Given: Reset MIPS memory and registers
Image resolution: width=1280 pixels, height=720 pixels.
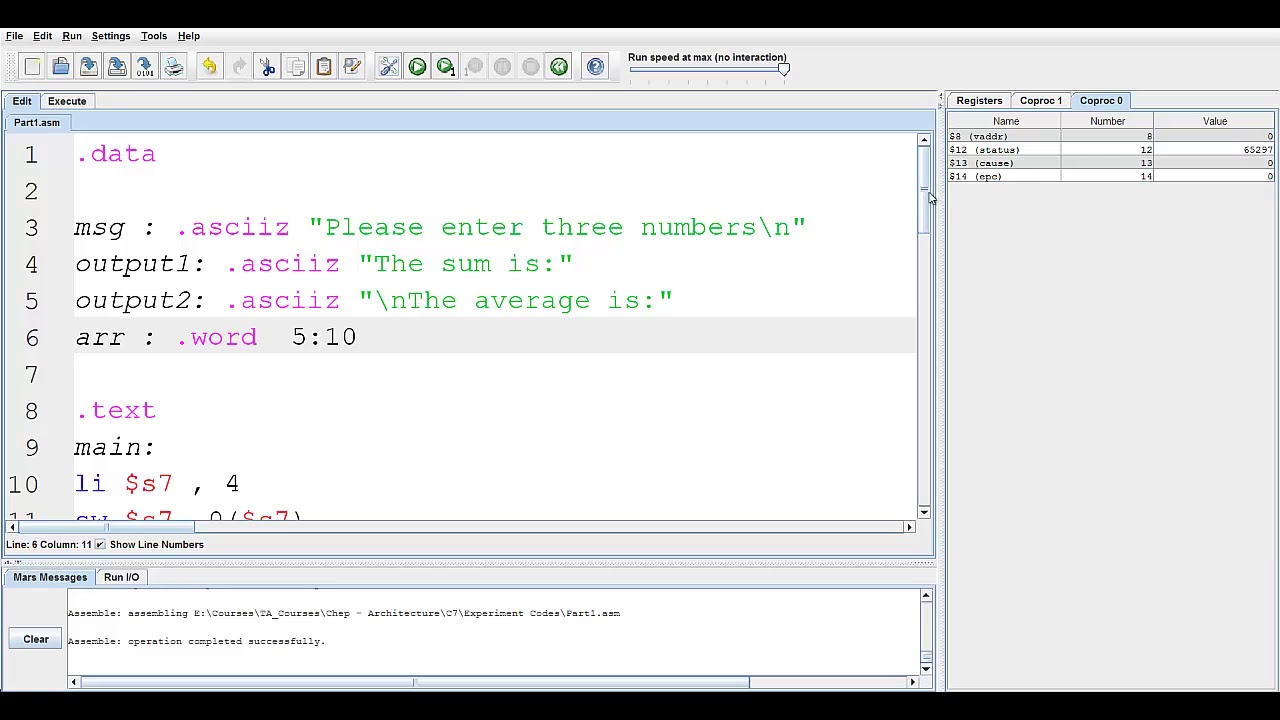Looking at the screenshot, I should point(559,67).
